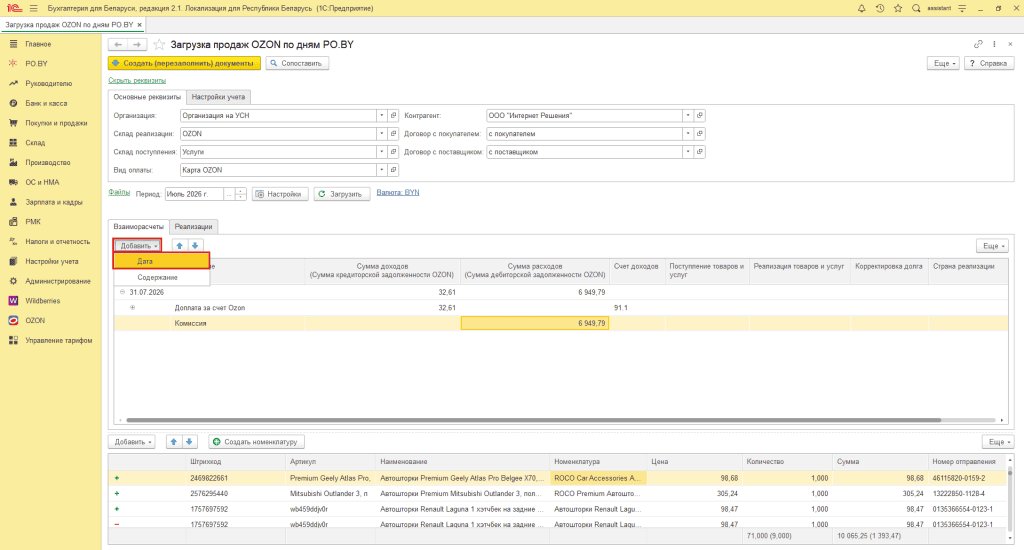Close the Загрузка продаж OZON tab
This screenshot has height=550, width=1024.
point(139,25)
